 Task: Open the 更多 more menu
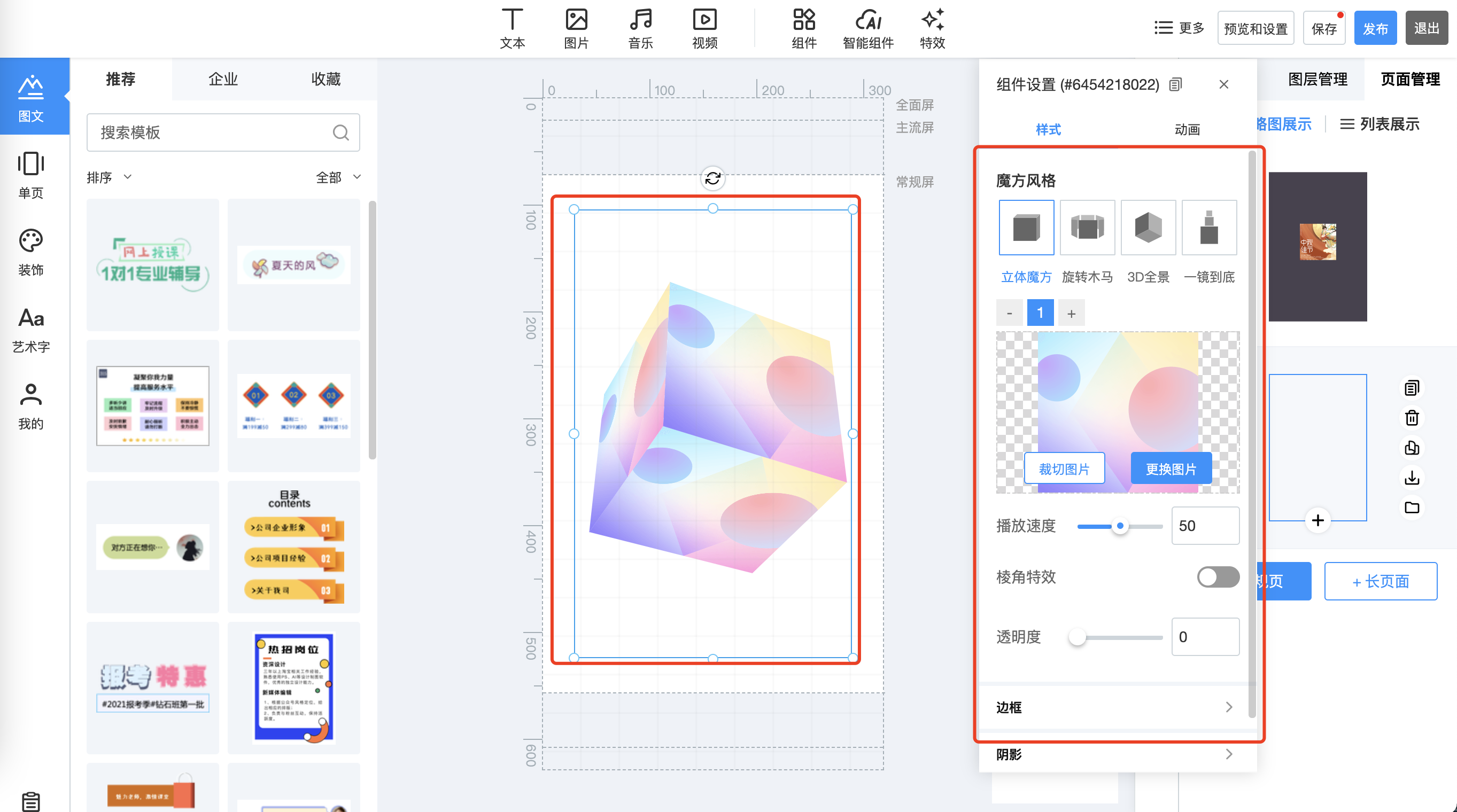tap(1179, 28)
